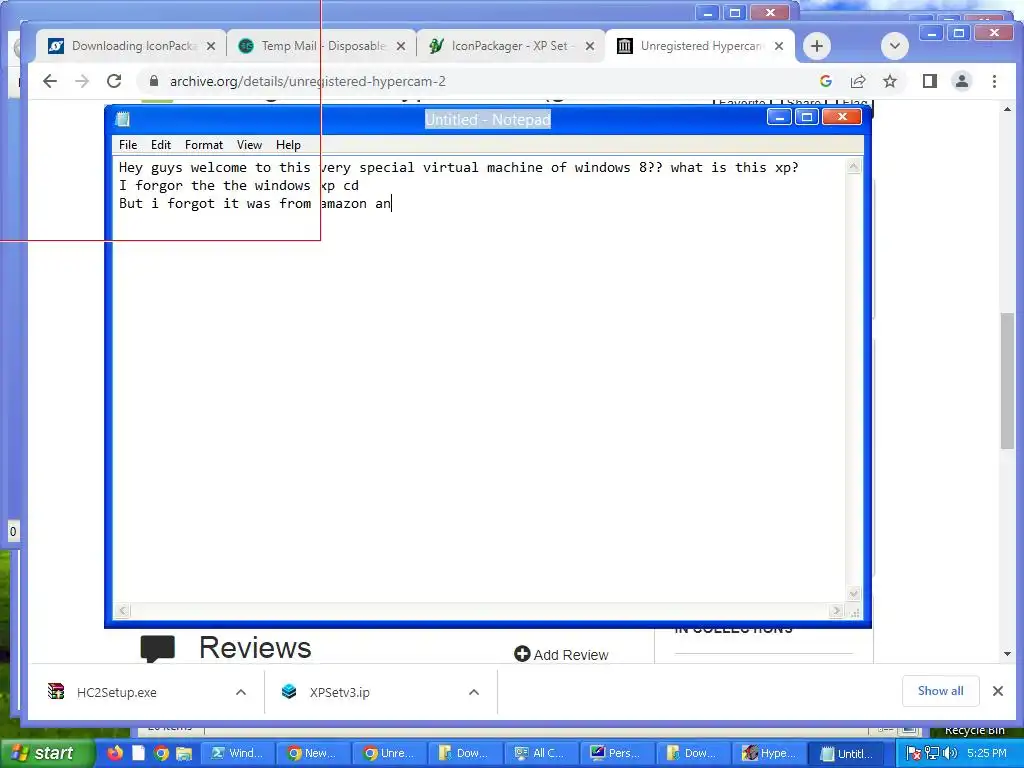Open Notepad Help menu
Image resolution: width=1024 pixels, height=768 pixels.
tap(288, 145)
